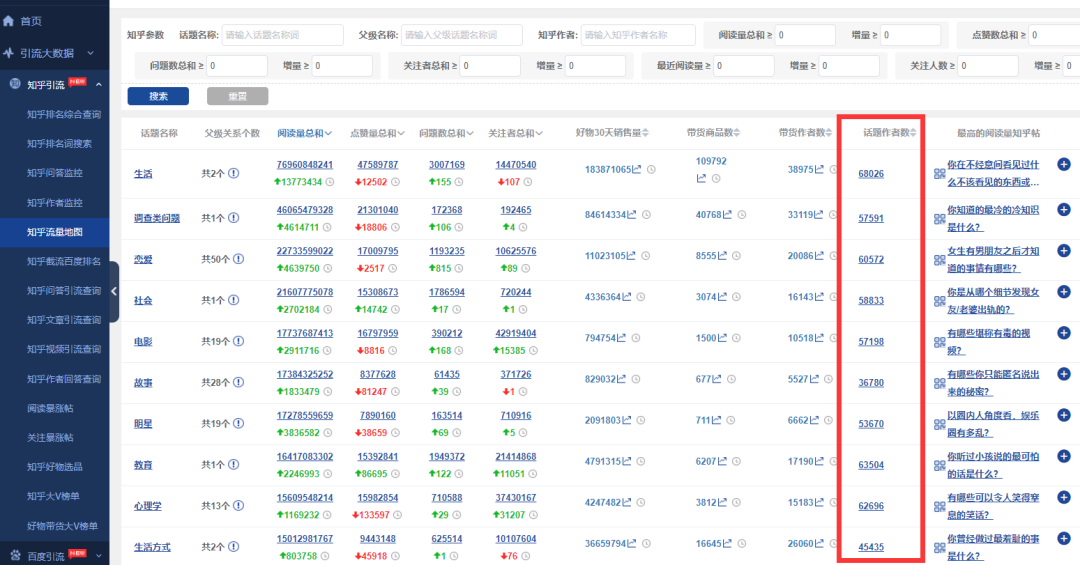This screenshot has height=565, width=1080.
Task: Click the info icon in 电影 row
Action: pos(238,341)
